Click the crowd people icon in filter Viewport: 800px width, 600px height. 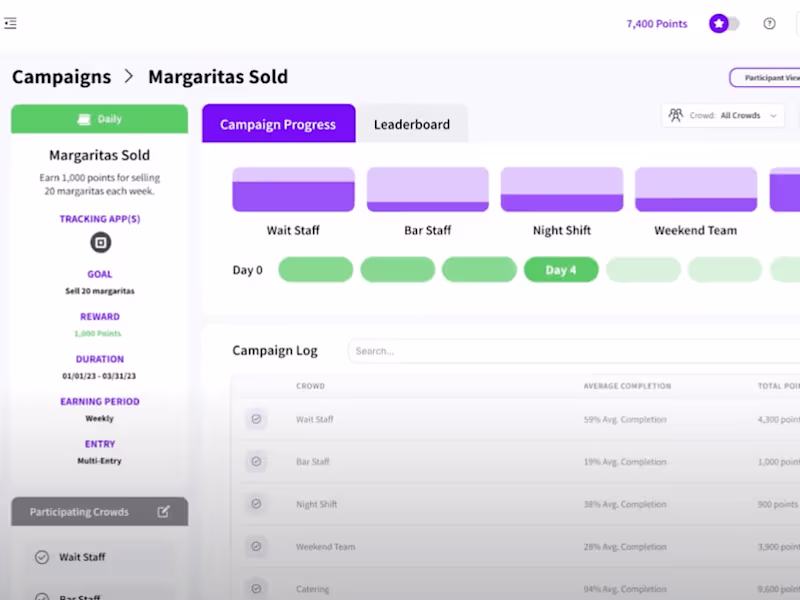pyautogui.click(x=676, y=115)
